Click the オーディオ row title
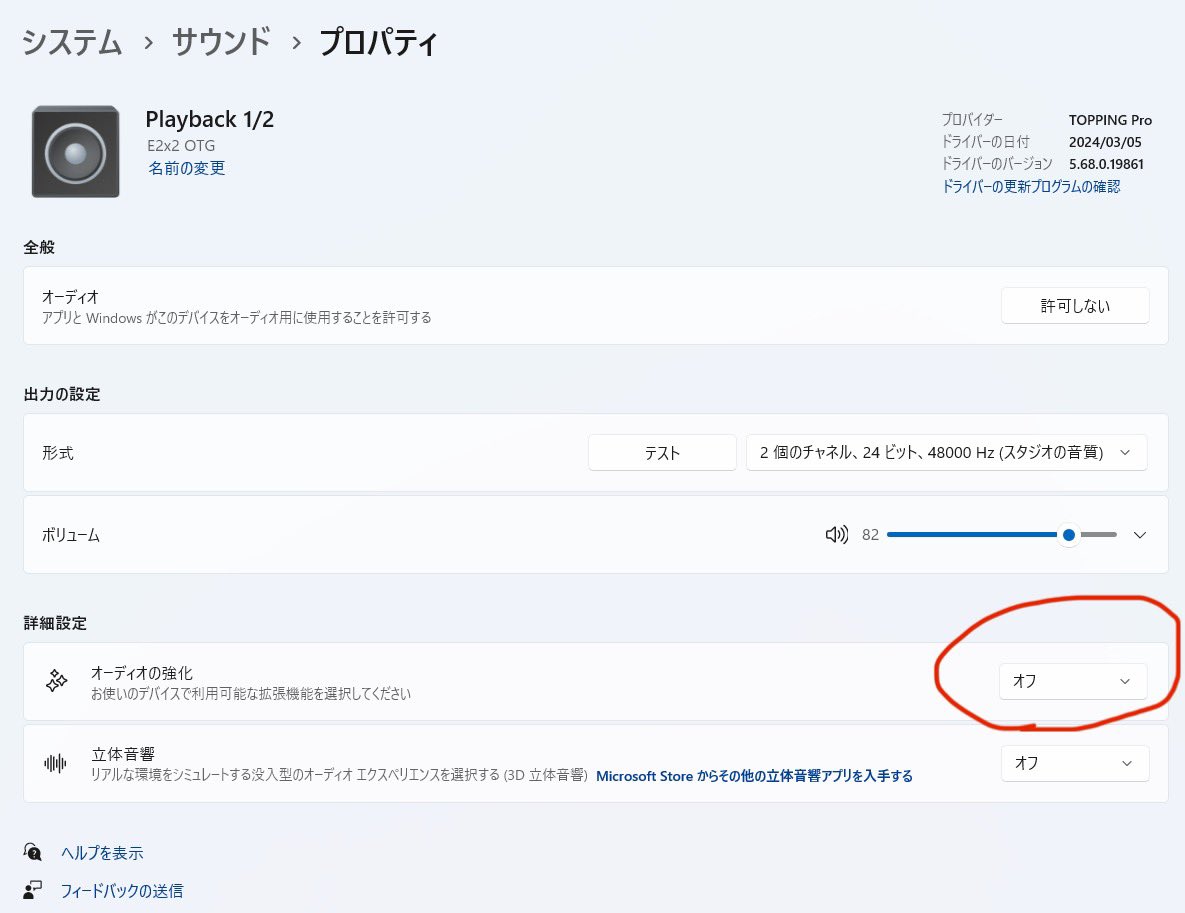The image size is (1185, 913). point(70,297)
